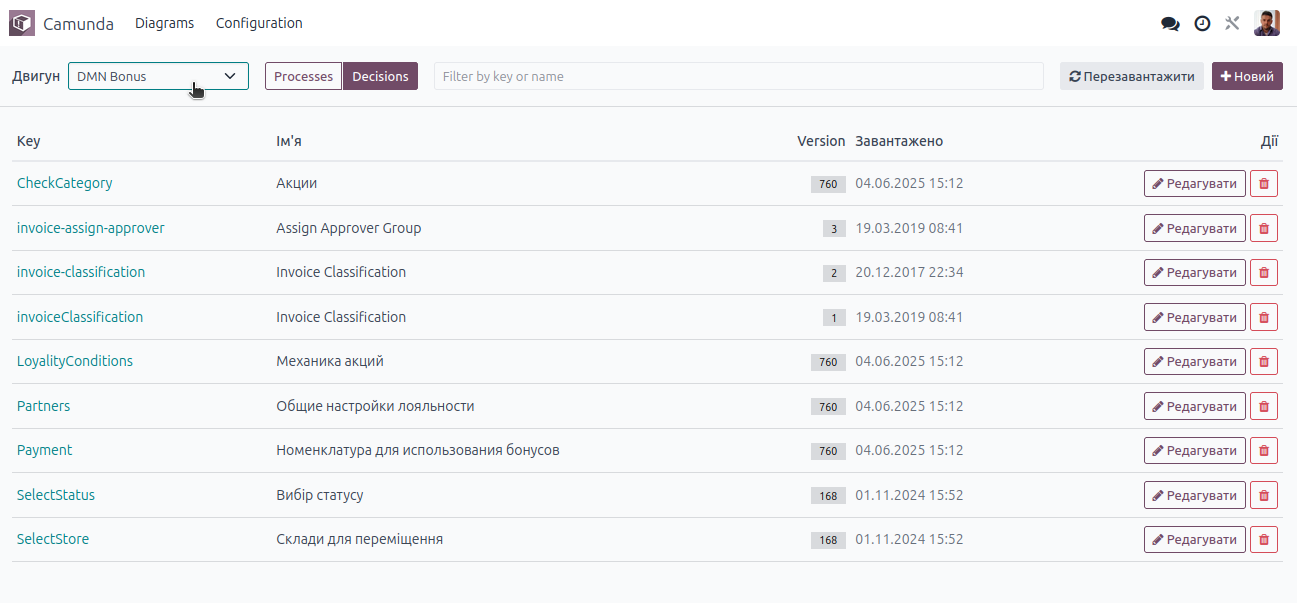Screen dimensions: 1297x603
Task: Delete the invoice-classification row
Action: point(1264,272)
